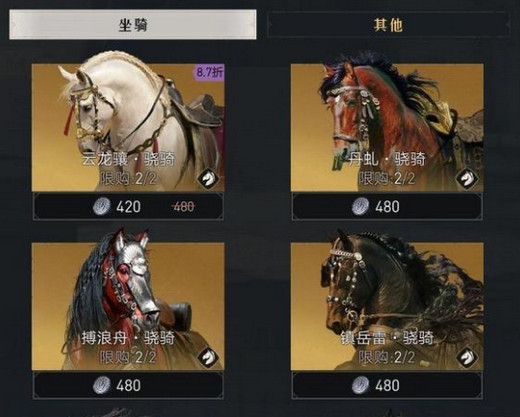Buy 丹虬 with the 480 price button
This screenshot has height=417, width=520.
coord(387,207)
